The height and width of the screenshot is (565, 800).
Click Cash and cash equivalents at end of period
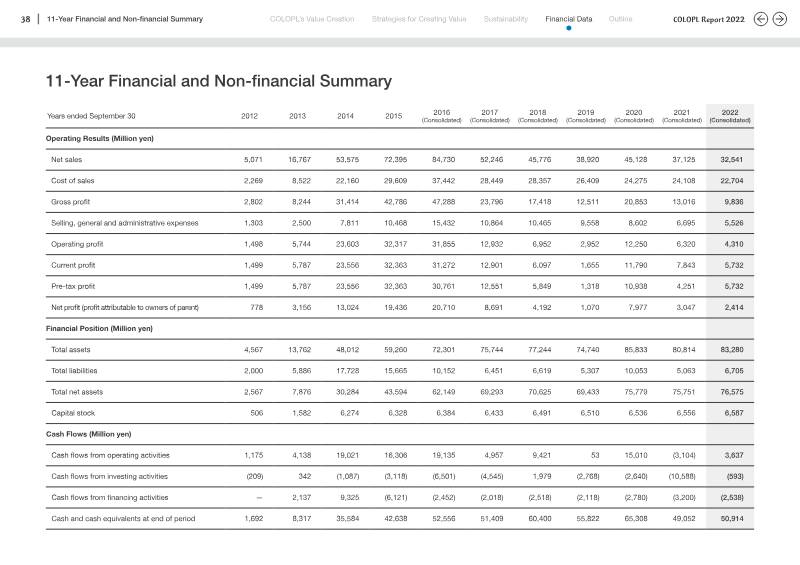(x=123, y=519)
